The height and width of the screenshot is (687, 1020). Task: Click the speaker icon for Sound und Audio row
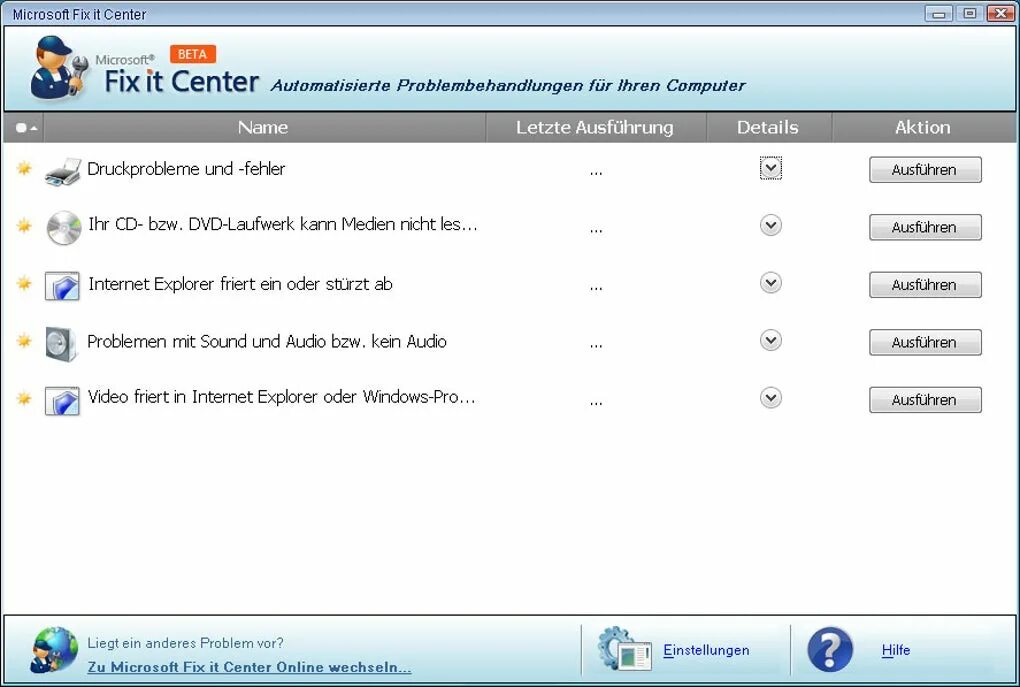tap(62, 344)
